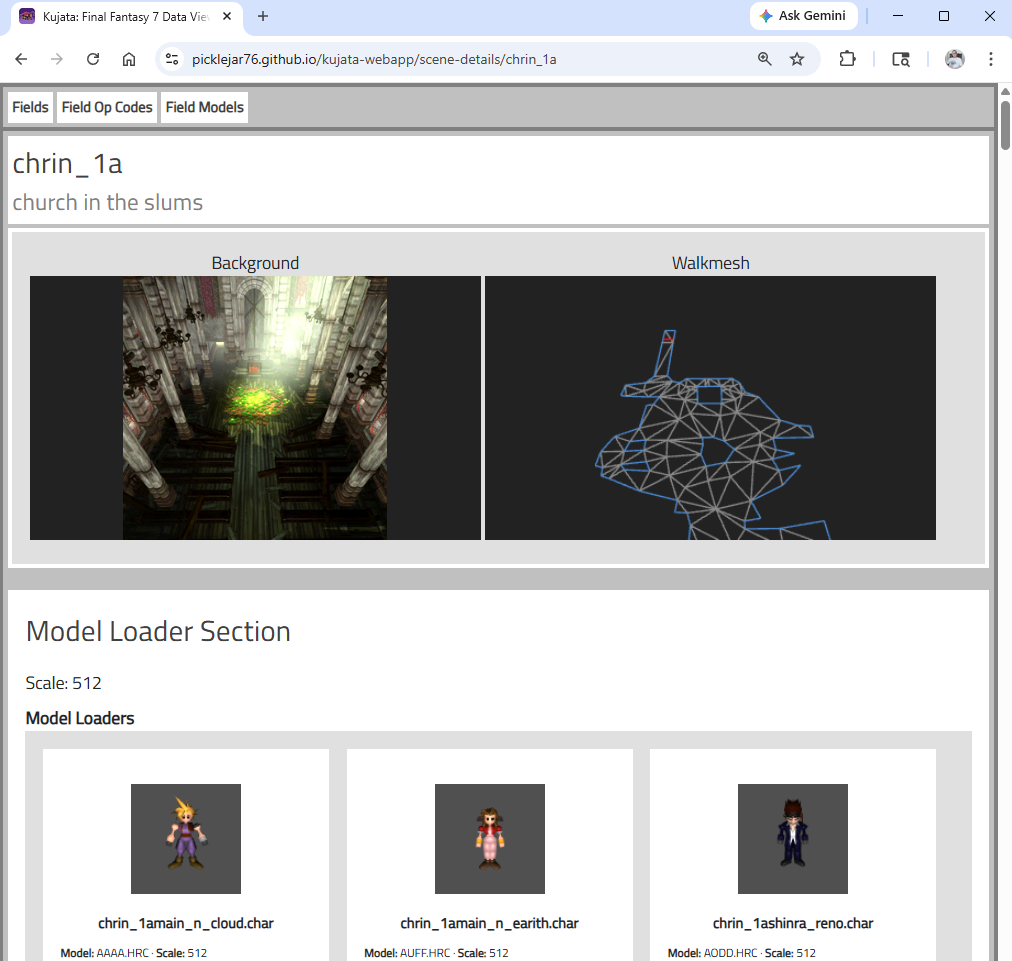Bookmark this page with the star
Image resolution: width=1012 pixels, height=961 pixels.
tap(797, 59)
